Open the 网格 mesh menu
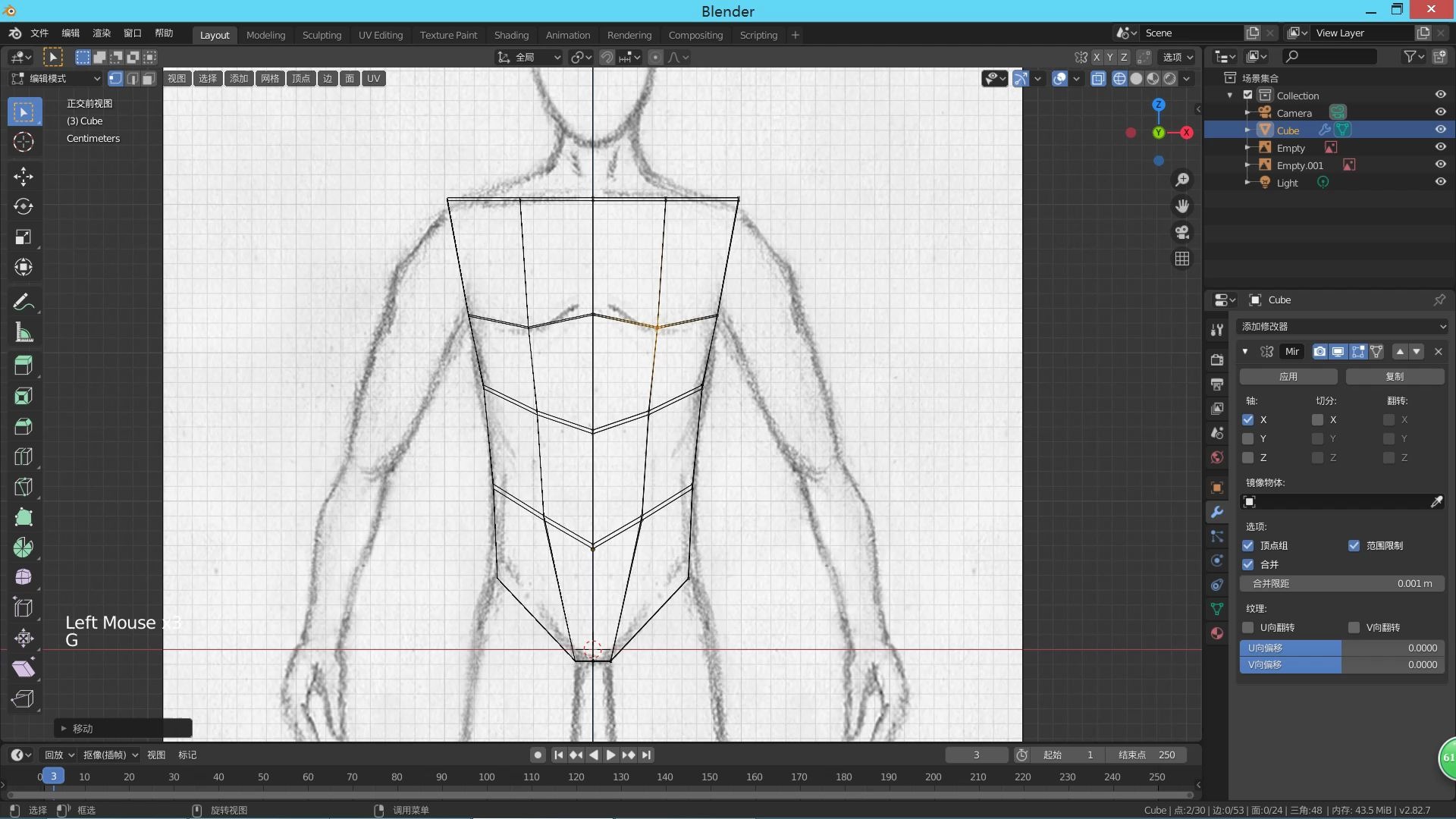The height and width of the screenshot is (819, 1456). pos(270,78)
